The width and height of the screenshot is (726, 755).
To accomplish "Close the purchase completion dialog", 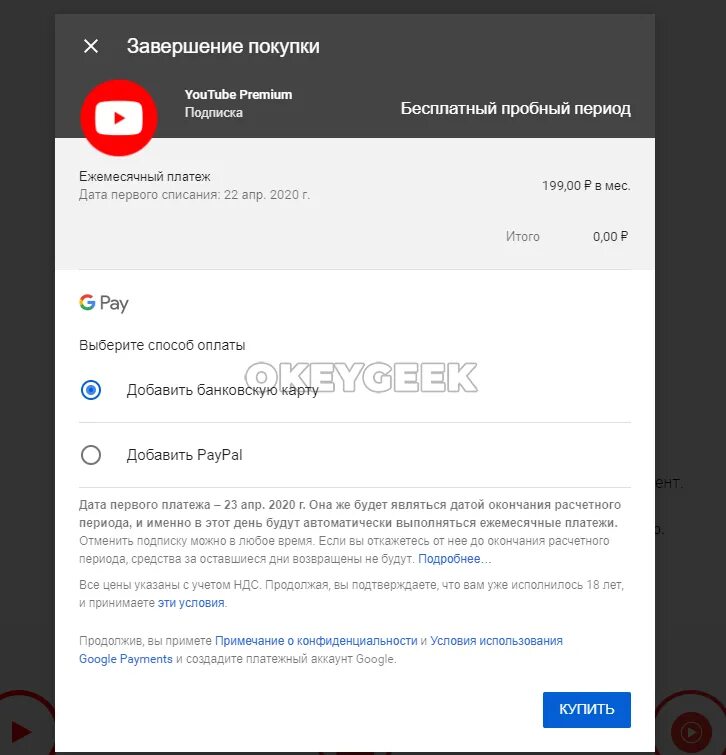I will 91,46.
